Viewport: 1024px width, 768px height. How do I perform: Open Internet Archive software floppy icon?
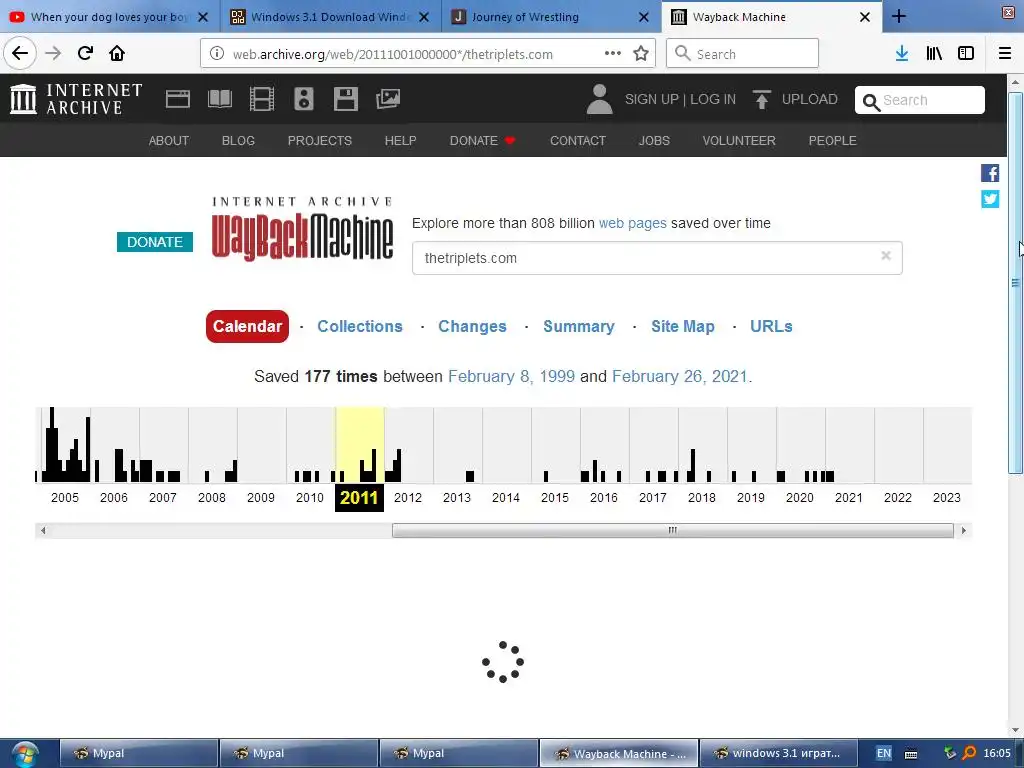[345, 99]
